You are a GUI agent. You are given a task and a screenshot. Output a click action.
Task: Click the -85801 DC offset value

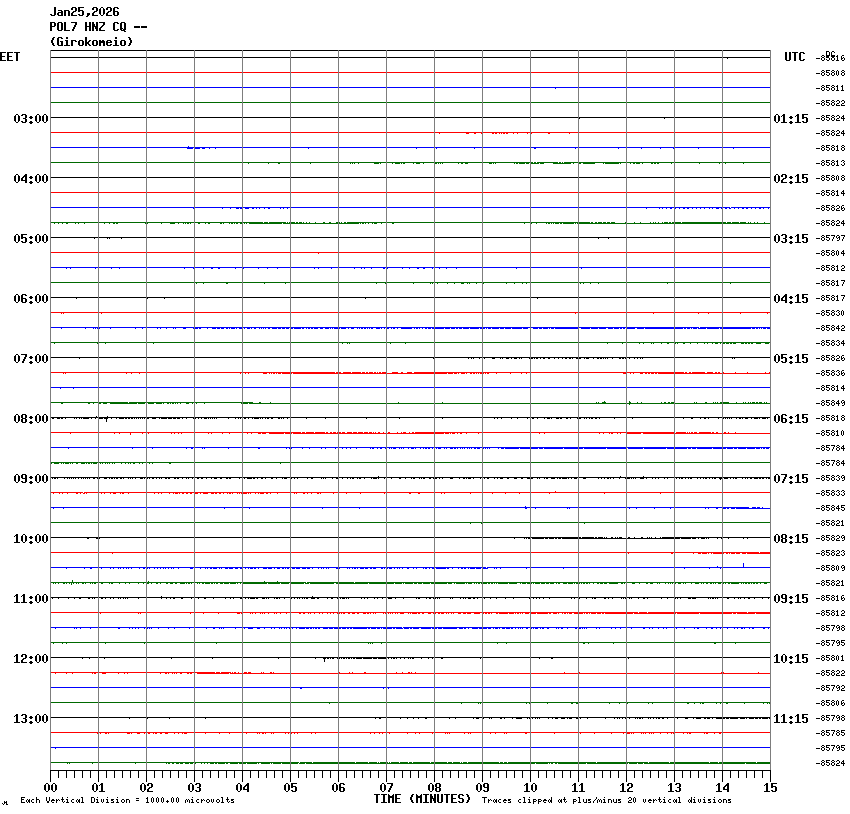click(x=831, y=658)
